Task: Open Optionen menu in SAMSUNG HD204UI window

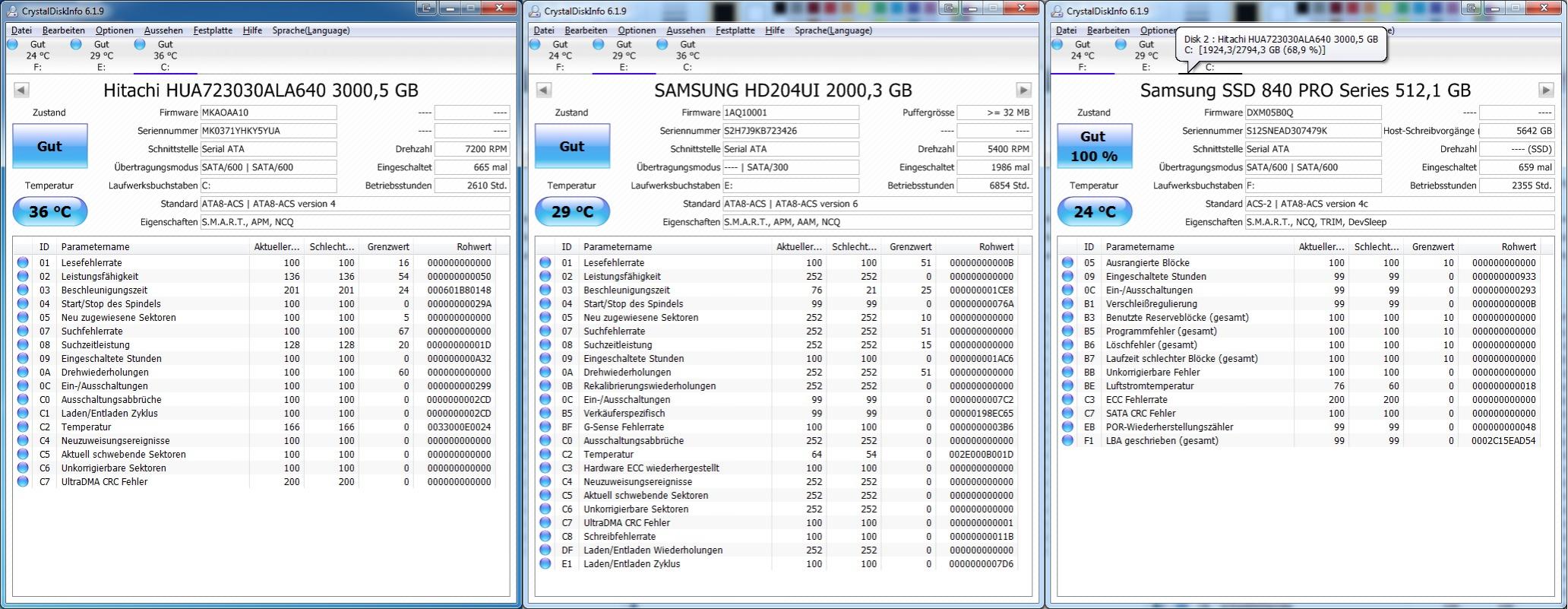Action: (x=637, y=30)
